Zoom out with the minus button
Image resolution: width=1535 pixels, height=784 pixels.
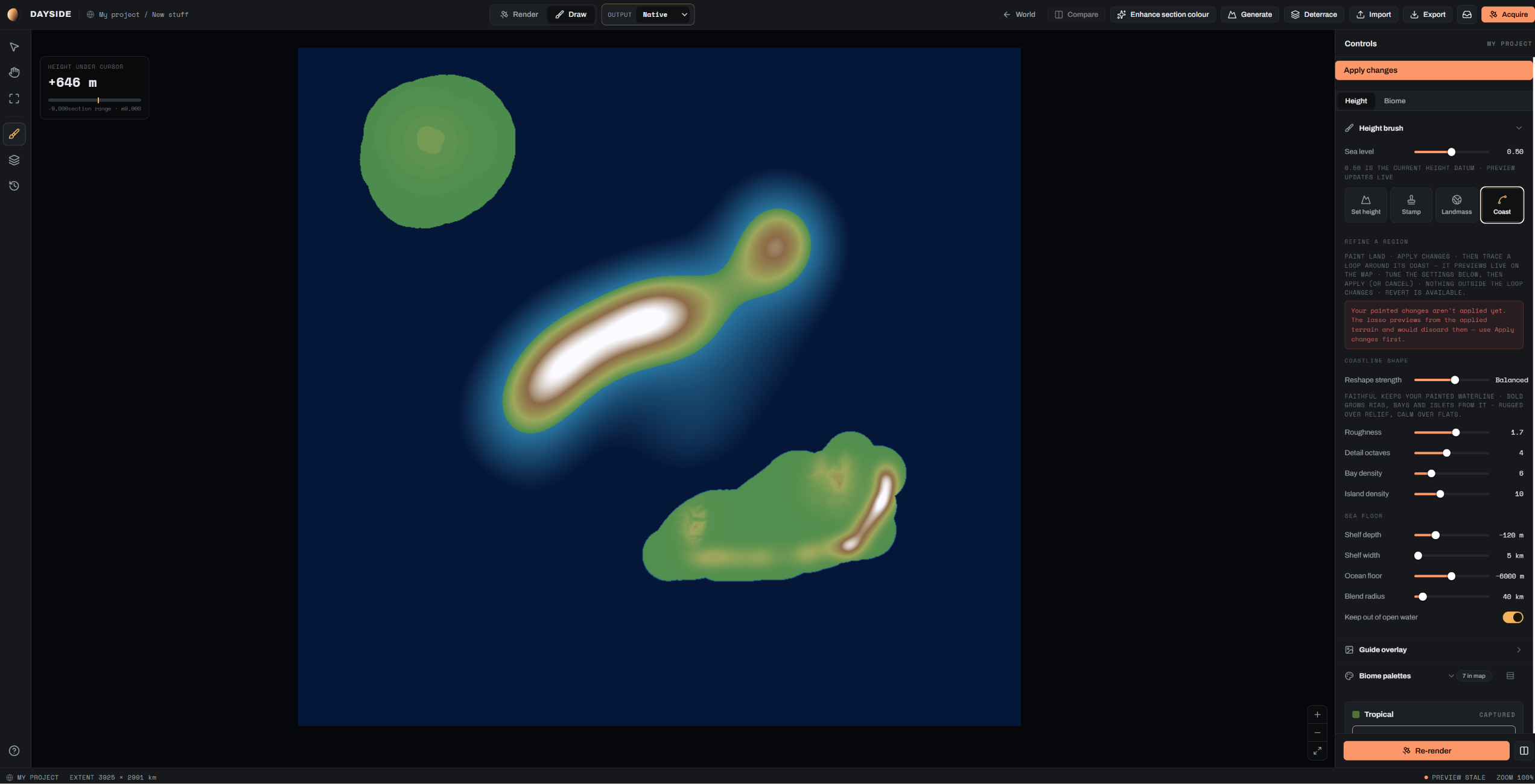(1317, 733)
